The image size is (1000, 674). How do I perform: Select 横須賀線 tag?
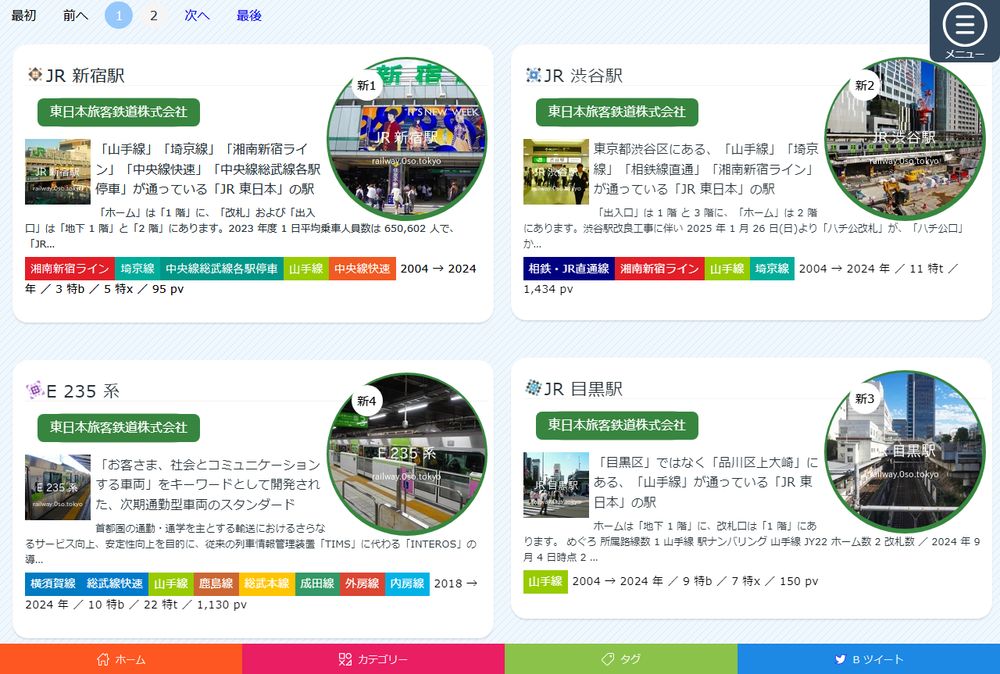[53, 583]
